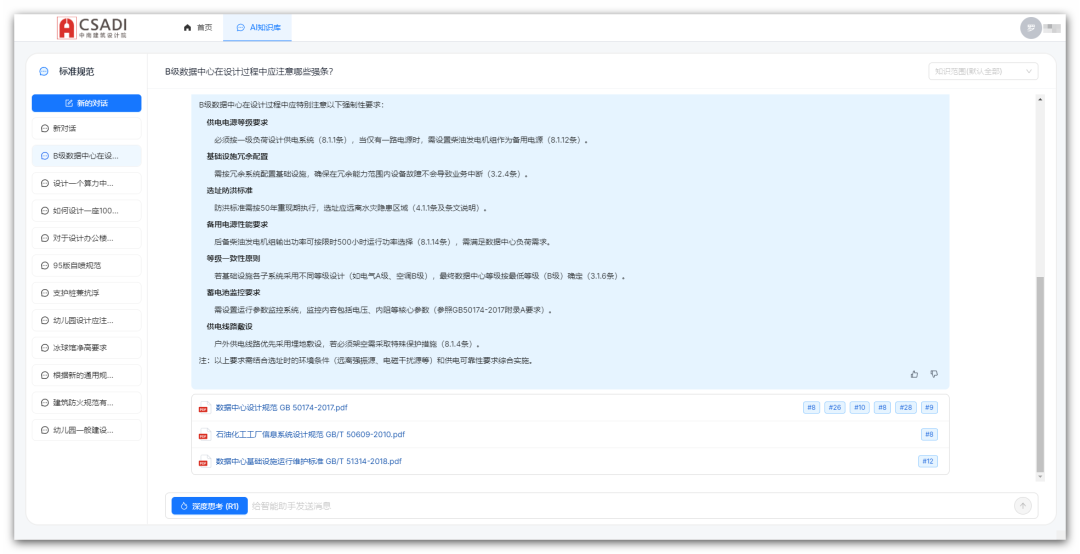Open the #12 citation tag

click(928, 462)
